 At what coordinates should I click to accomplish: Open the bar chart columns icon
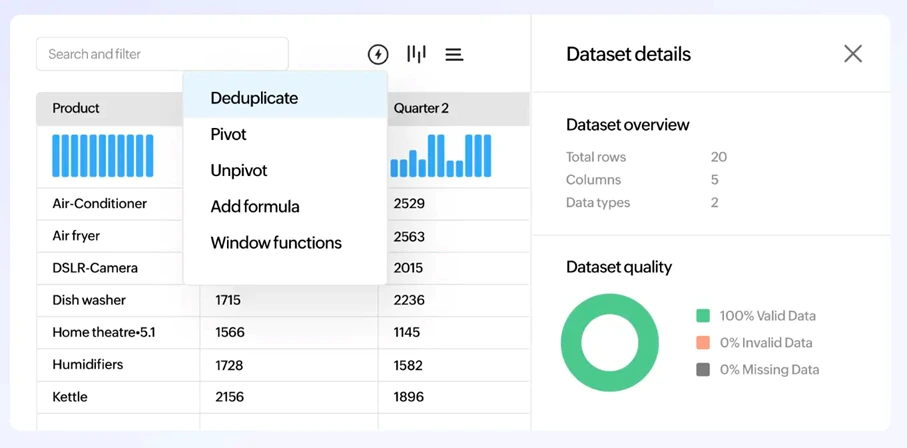[416, 54]
